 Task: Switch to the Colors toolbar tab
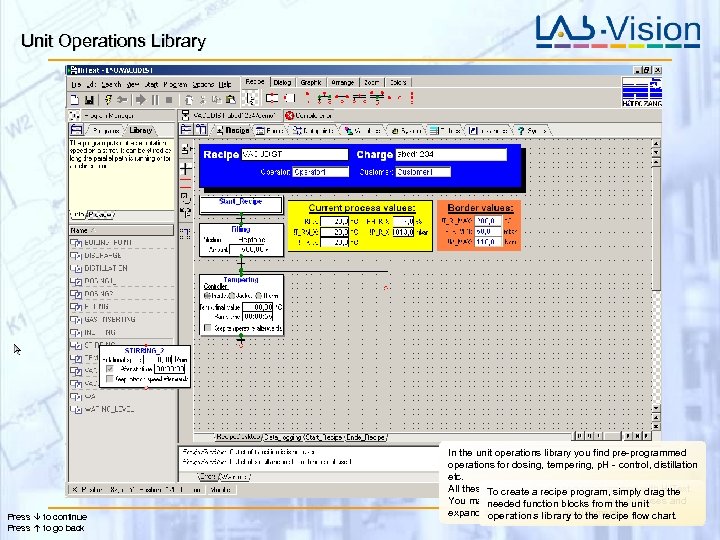(398, 83)
